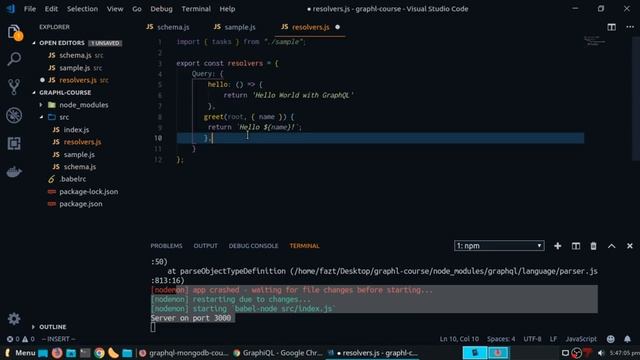Open schema.js in the src folder tree

pyautogui.click(x=80, y=167)
